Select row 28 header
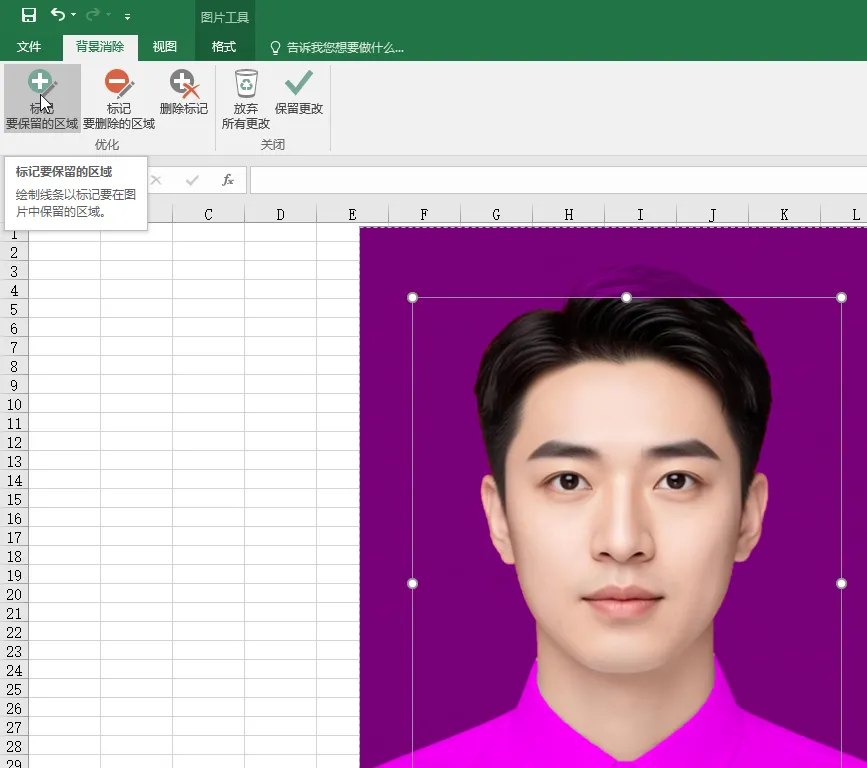This screenshot has height=768, width=867. pyautogui.click(x=14, y=747)
